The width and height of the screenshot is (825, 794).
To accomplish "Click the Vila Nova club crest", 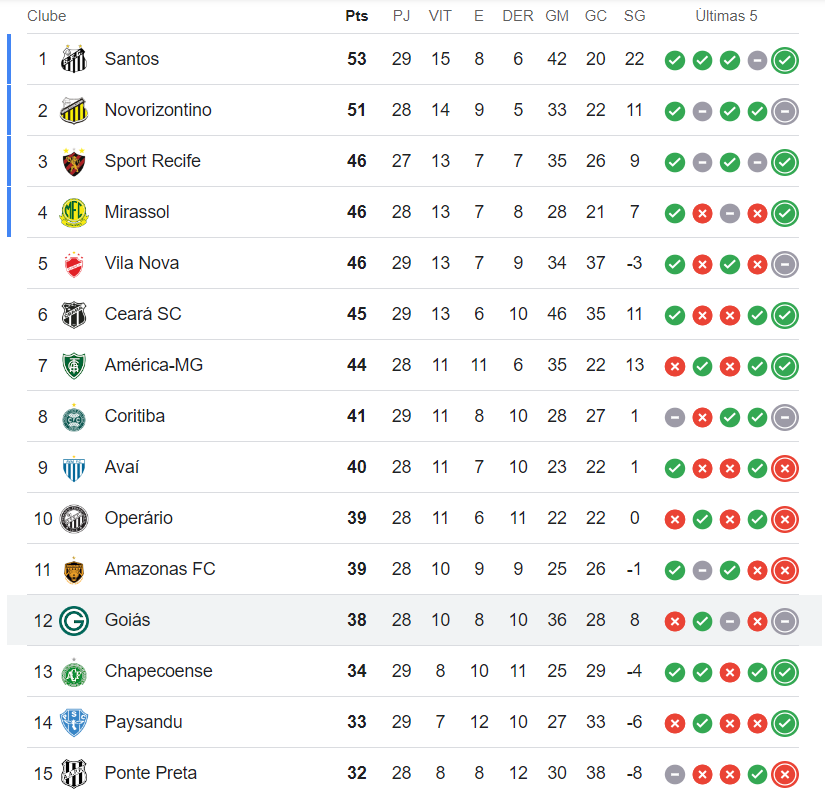I will [74, 263].
